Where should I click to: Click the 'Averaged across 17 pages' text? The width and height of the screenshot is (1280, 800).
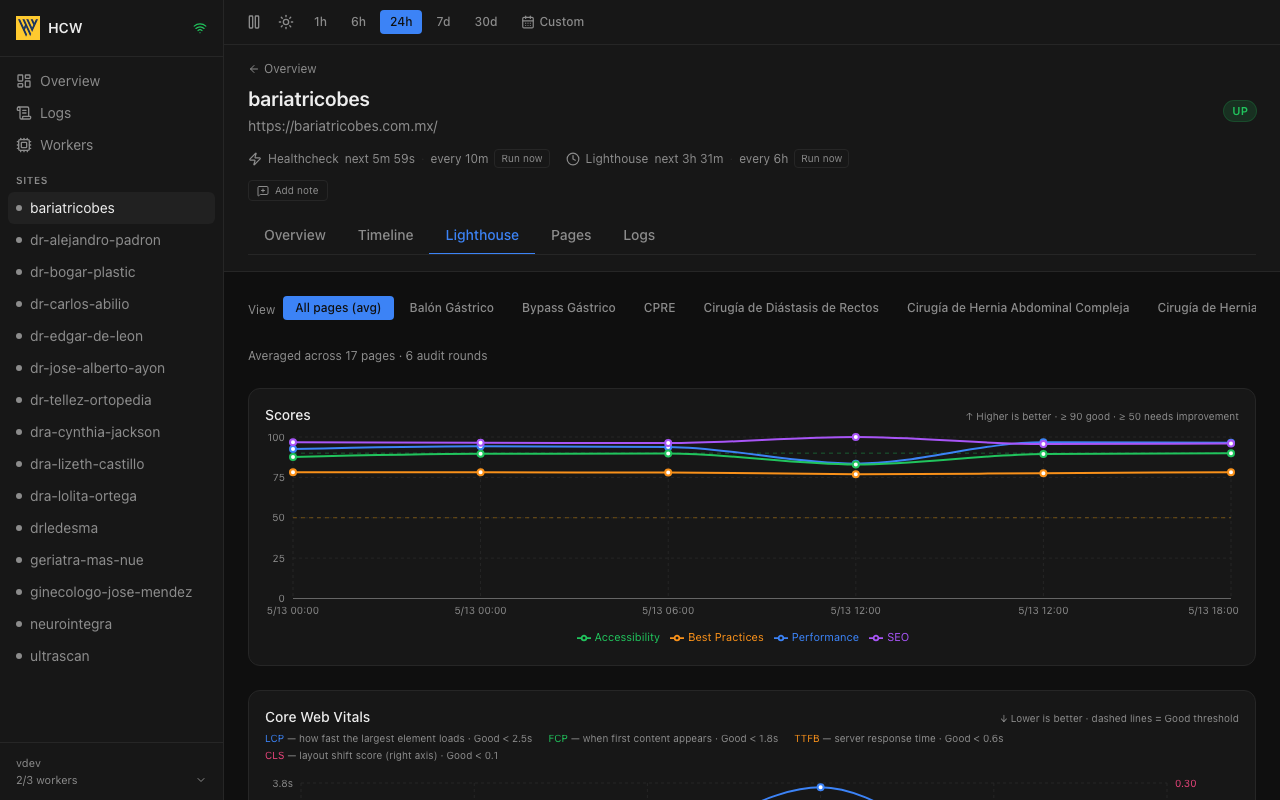tap(322, 356)
